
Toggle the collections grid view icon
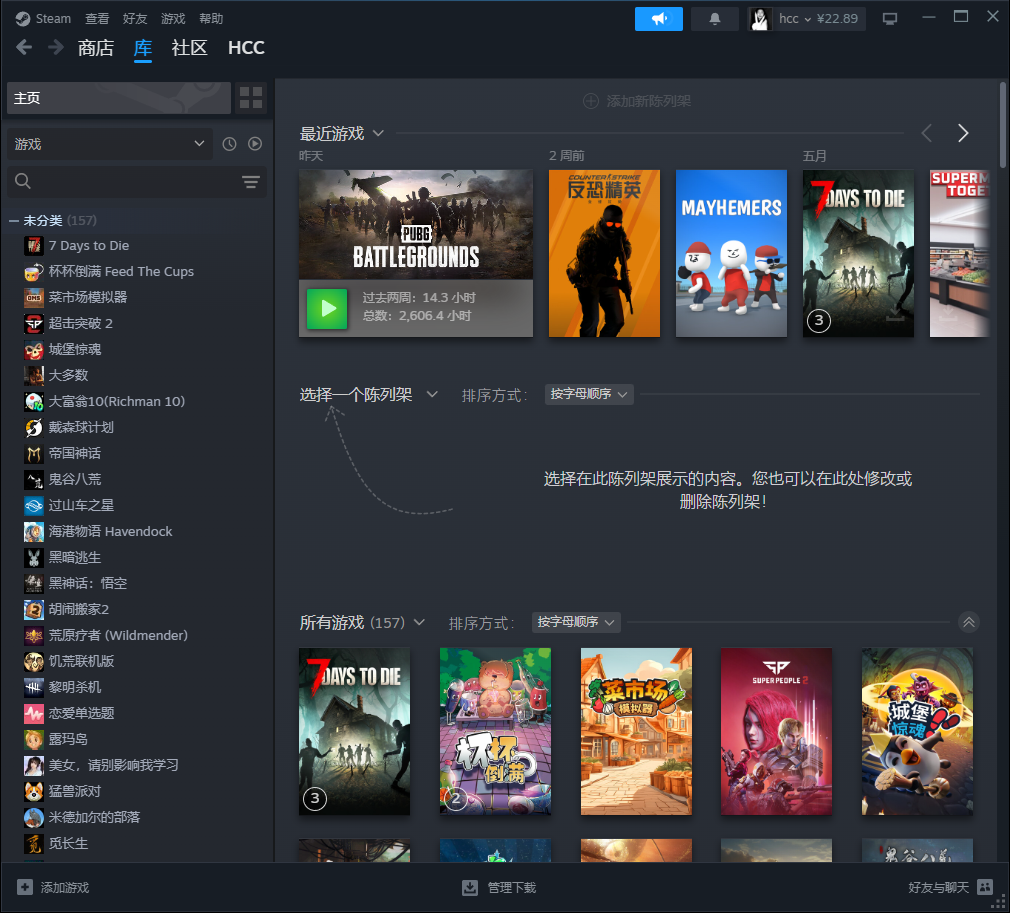pos(251,98)
